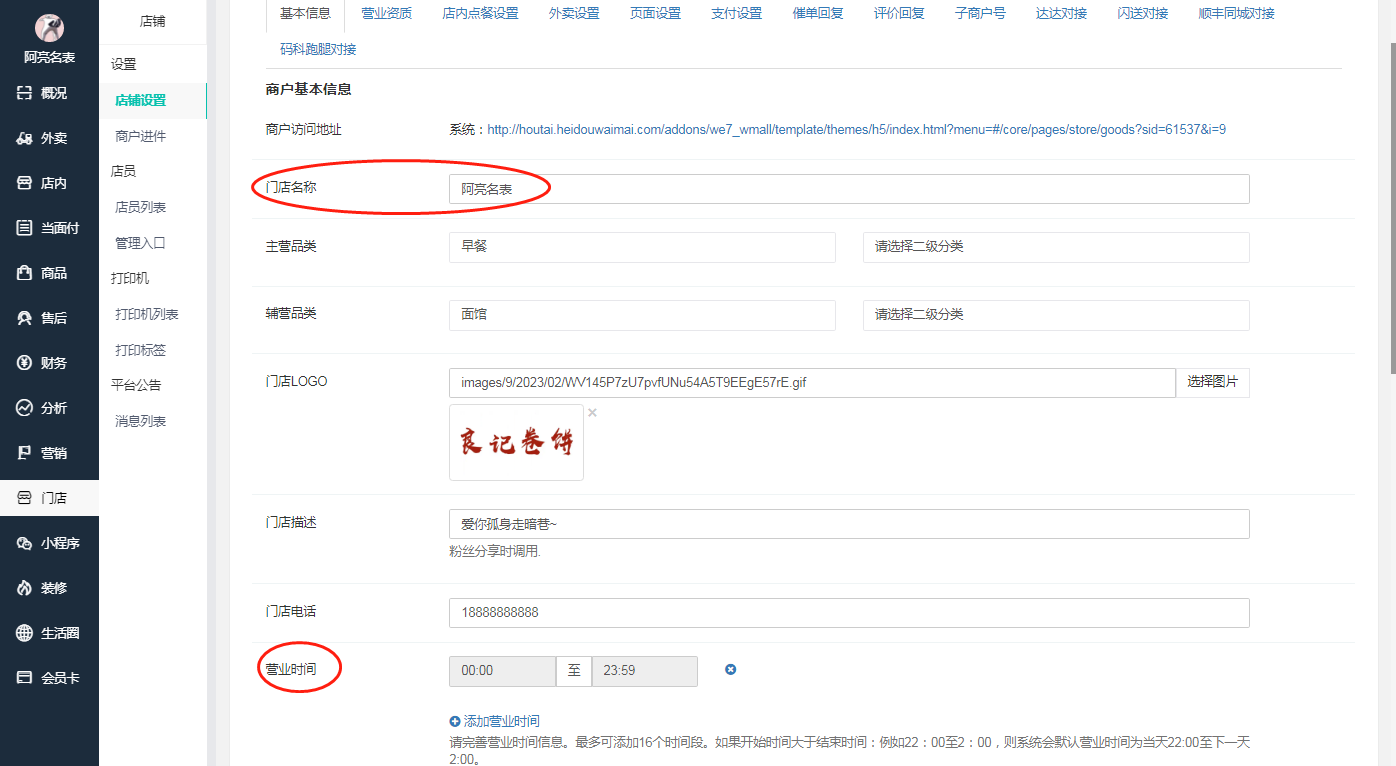The width and height of the screenshot is (1396, 766).
Task: Open 概况 overview icon in sidebar
Action: 25,93
